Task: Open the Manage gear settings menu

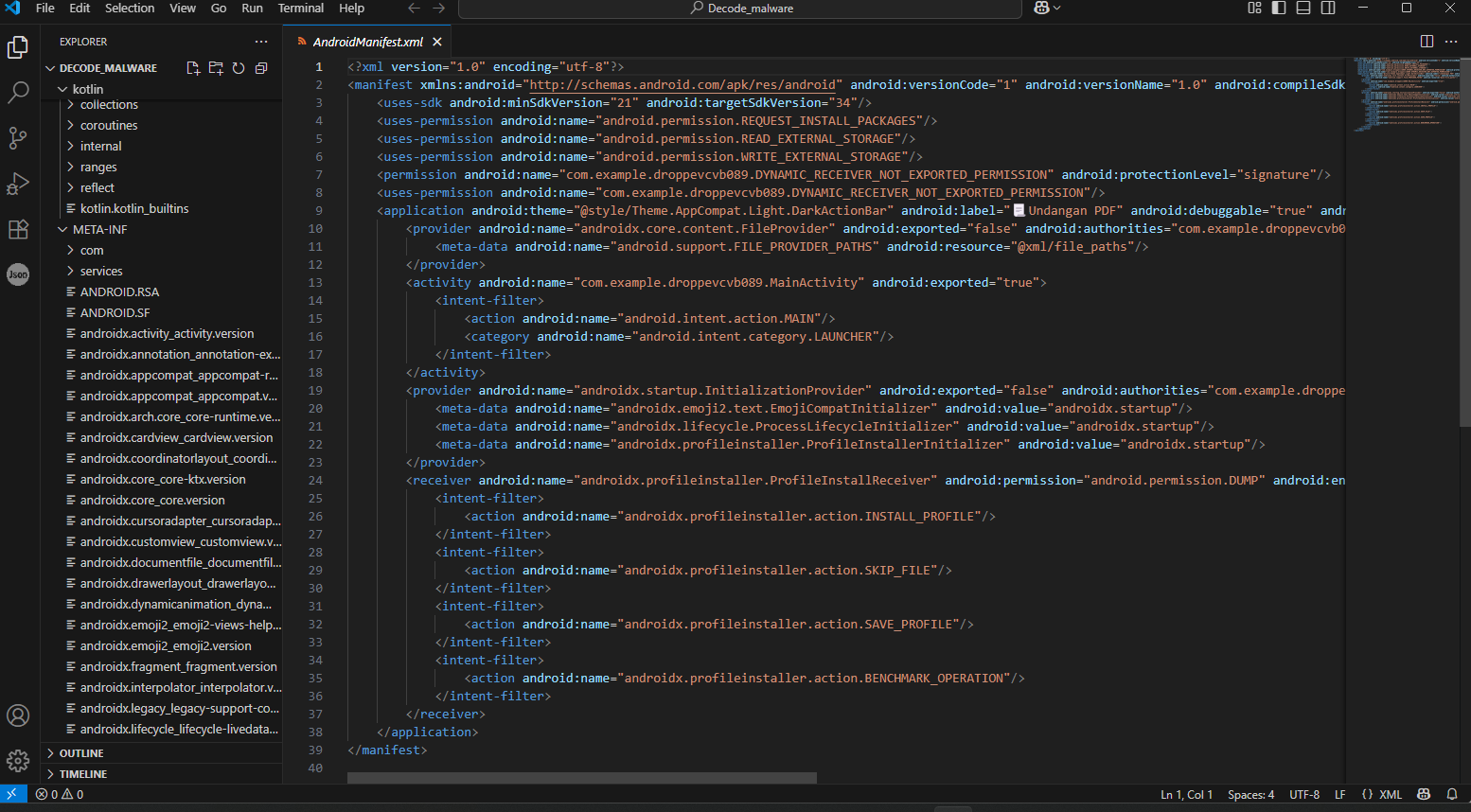Action: [18, 761]
